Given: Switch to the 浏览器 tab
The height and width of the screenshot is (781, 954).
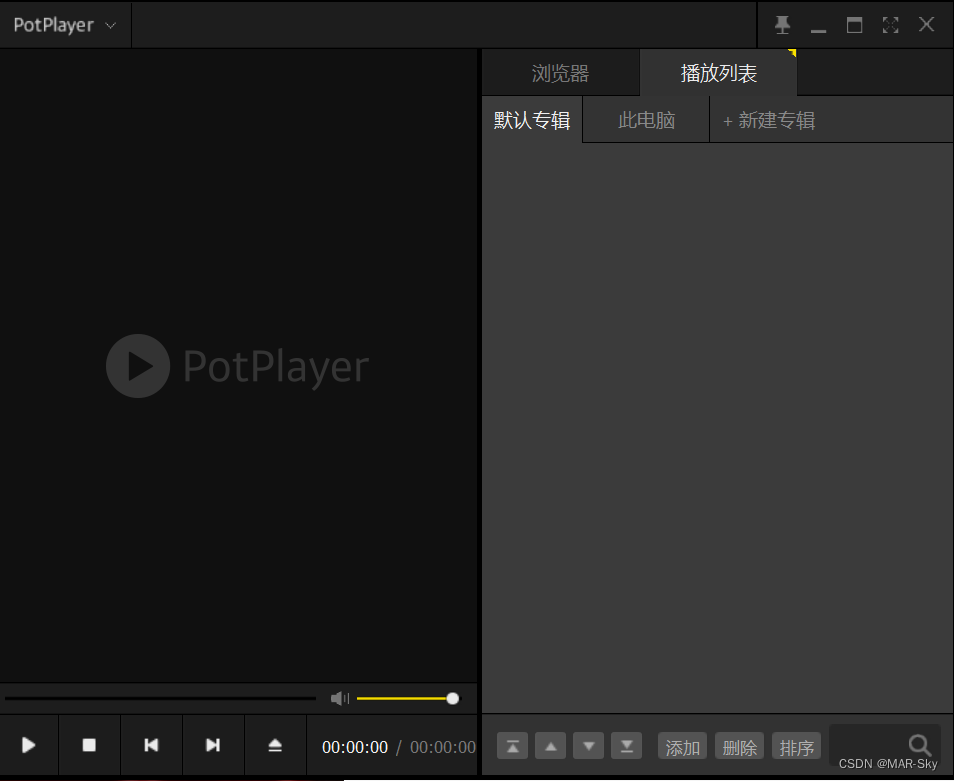Looking at the screenshot, I should click(x=560, y=73).
